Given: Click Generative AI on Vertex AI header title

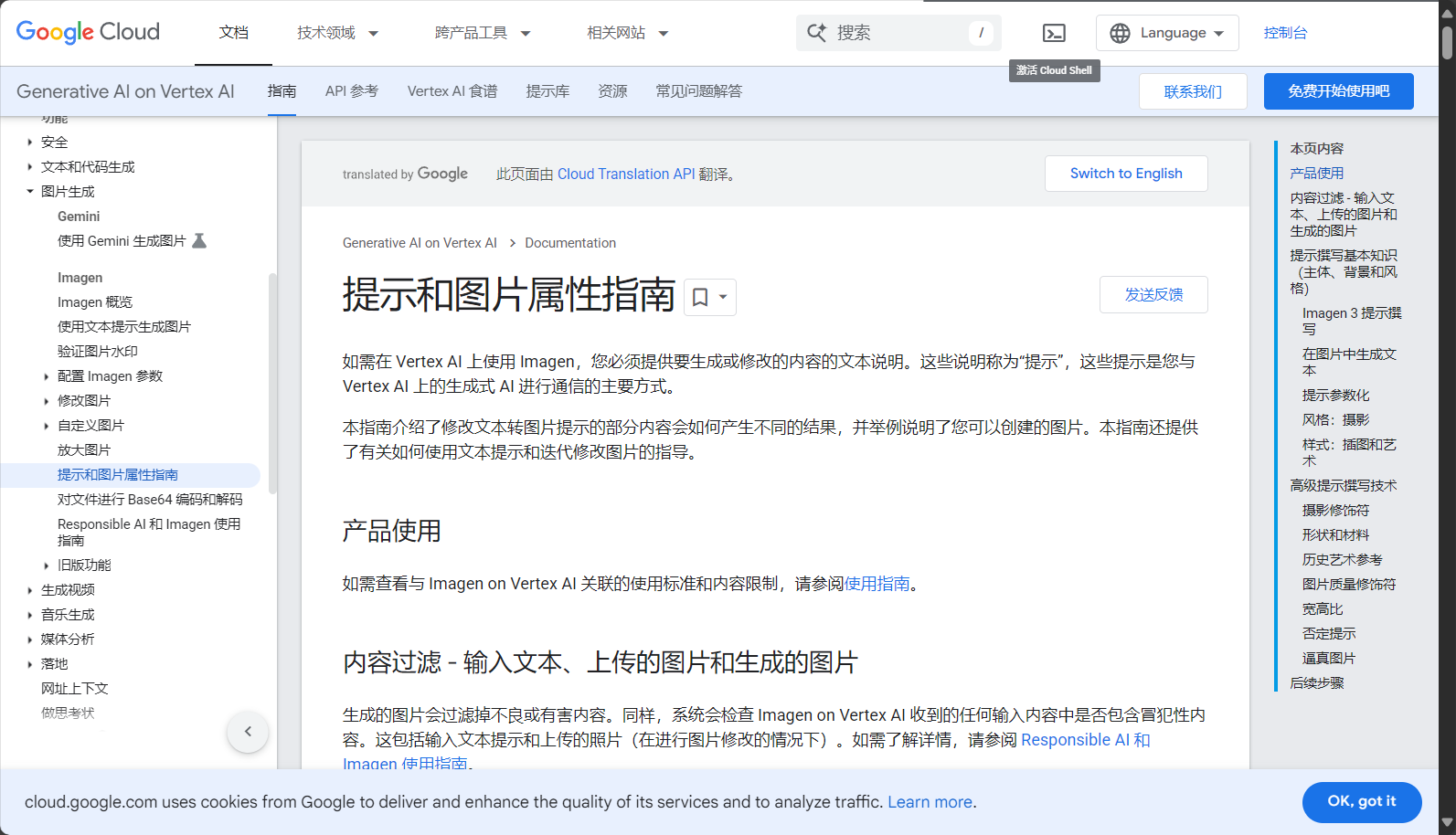Looking at the screenshot, I should click(x=125, y=91).
